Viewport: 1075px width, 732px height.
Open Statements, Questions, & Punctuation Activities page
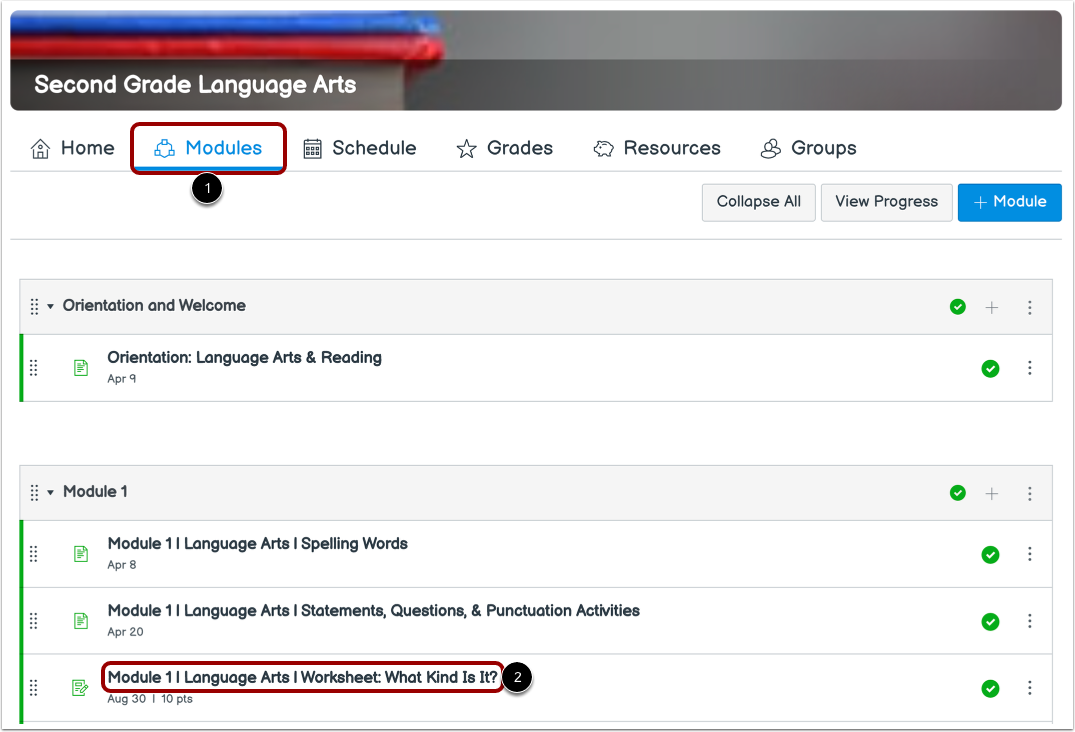click(x=373, y=611)
